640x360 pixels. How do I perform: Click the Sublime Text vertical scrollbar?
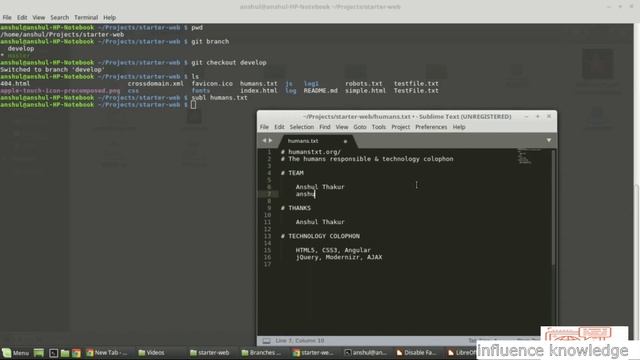click(x=553, y=208)
